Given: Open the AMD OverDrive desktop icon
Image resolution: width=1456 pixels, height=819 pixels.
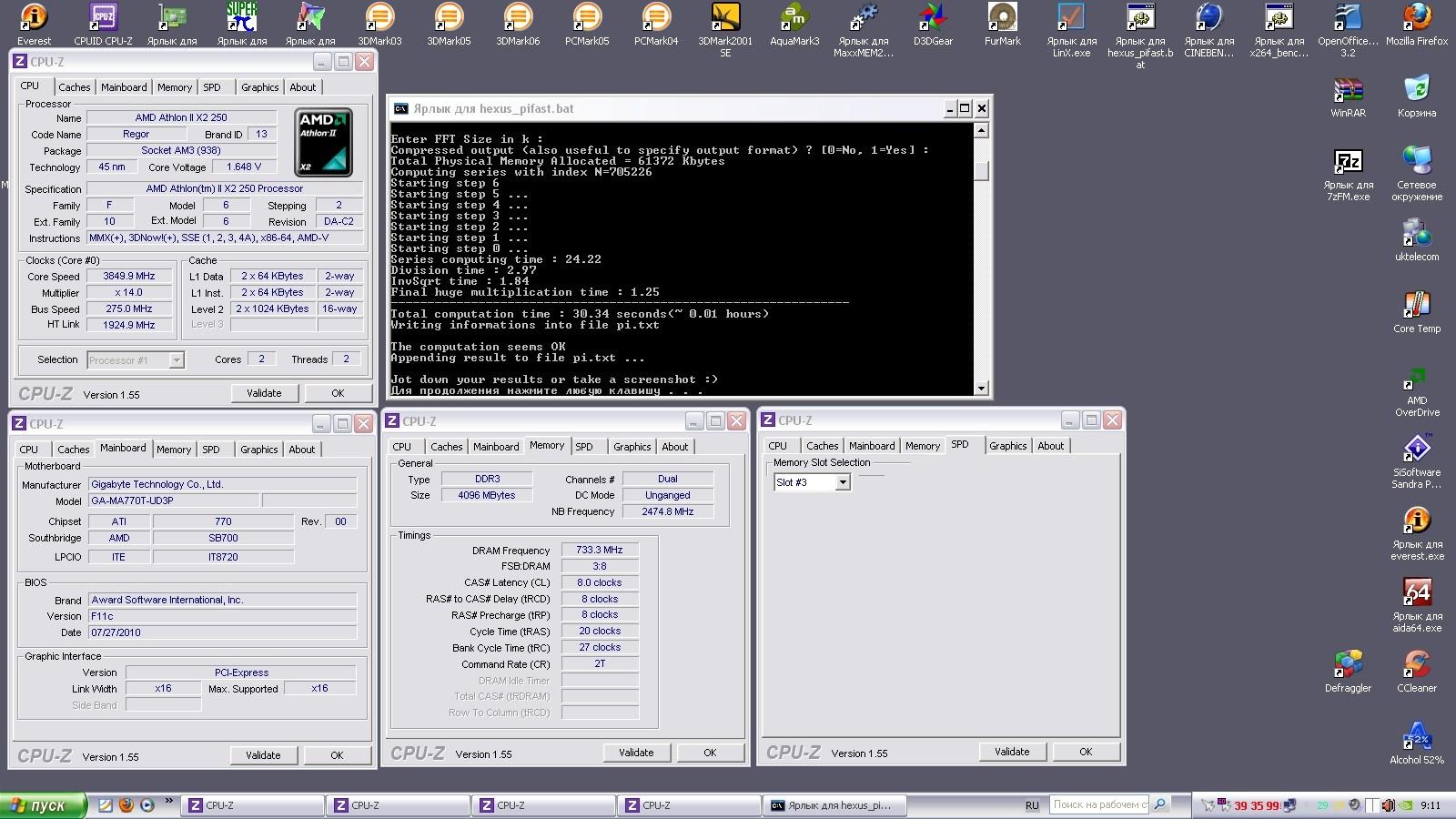Looking at the screenshot, I should [1417, 390].
